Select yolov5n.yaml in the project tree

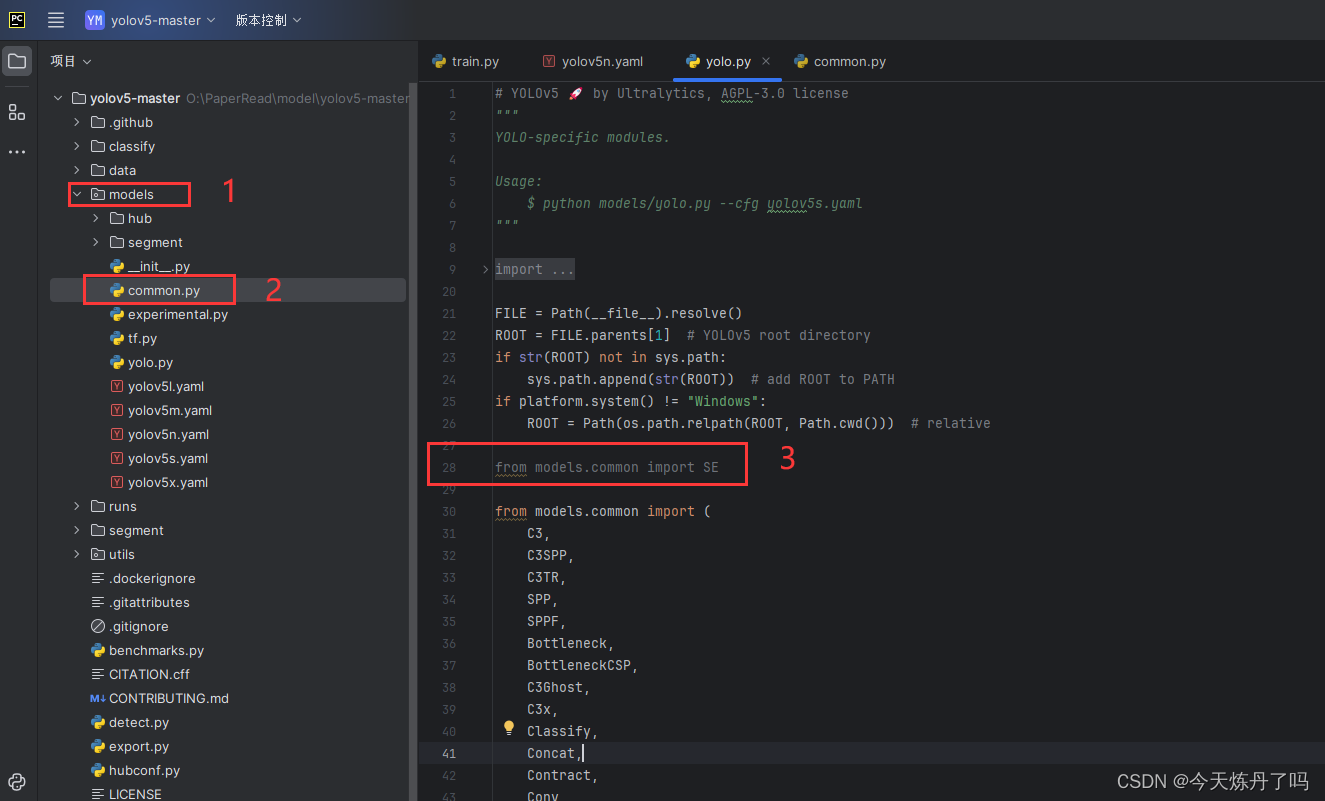(x=159, y=434)
